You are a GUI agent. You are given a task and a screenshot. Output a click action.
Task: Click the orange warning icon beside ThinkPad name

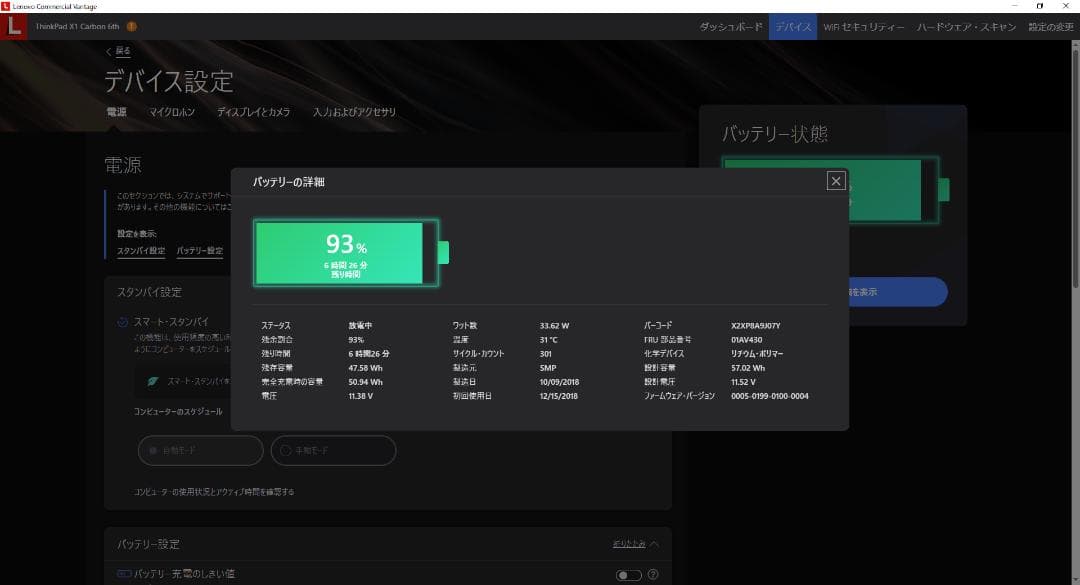[132, 27]
